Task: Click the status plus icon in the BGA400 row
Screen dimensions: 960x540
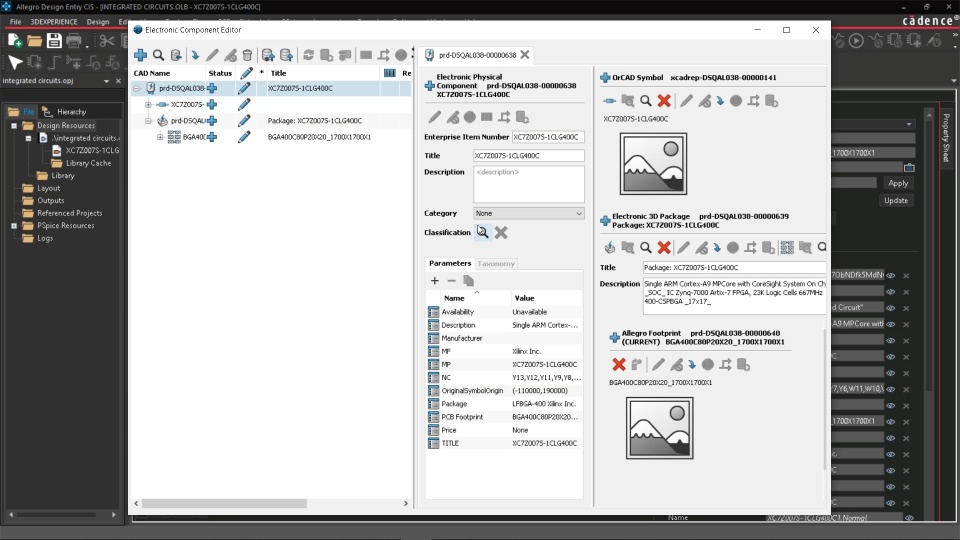Action: [x=212, y=137]
